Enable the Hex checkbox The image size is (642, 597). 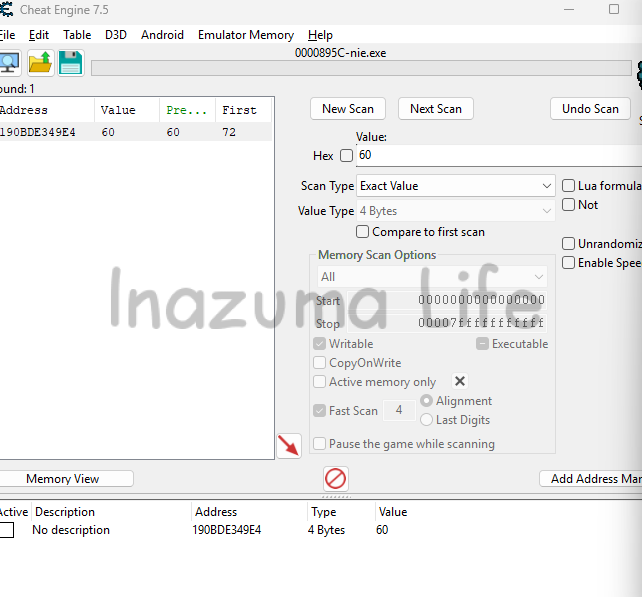[347, 156]
